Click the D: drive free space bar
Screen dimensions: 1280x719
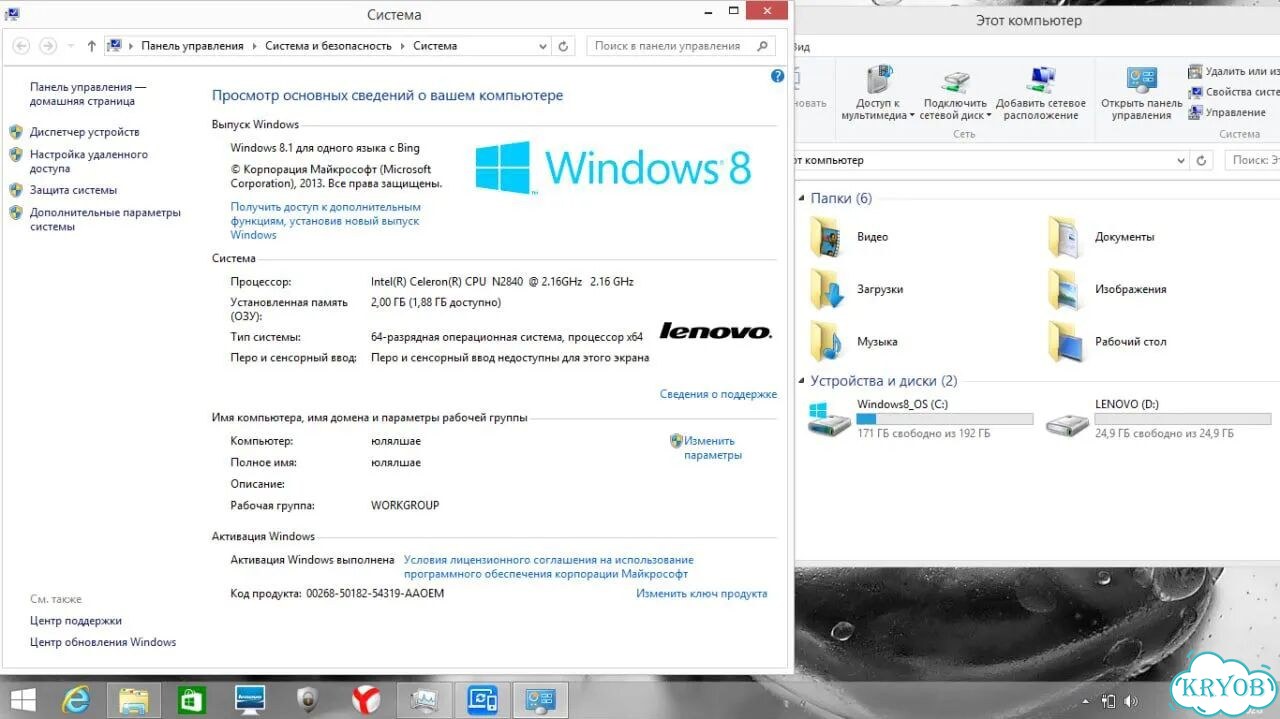pyautogui.click(x=1183, y=419)
